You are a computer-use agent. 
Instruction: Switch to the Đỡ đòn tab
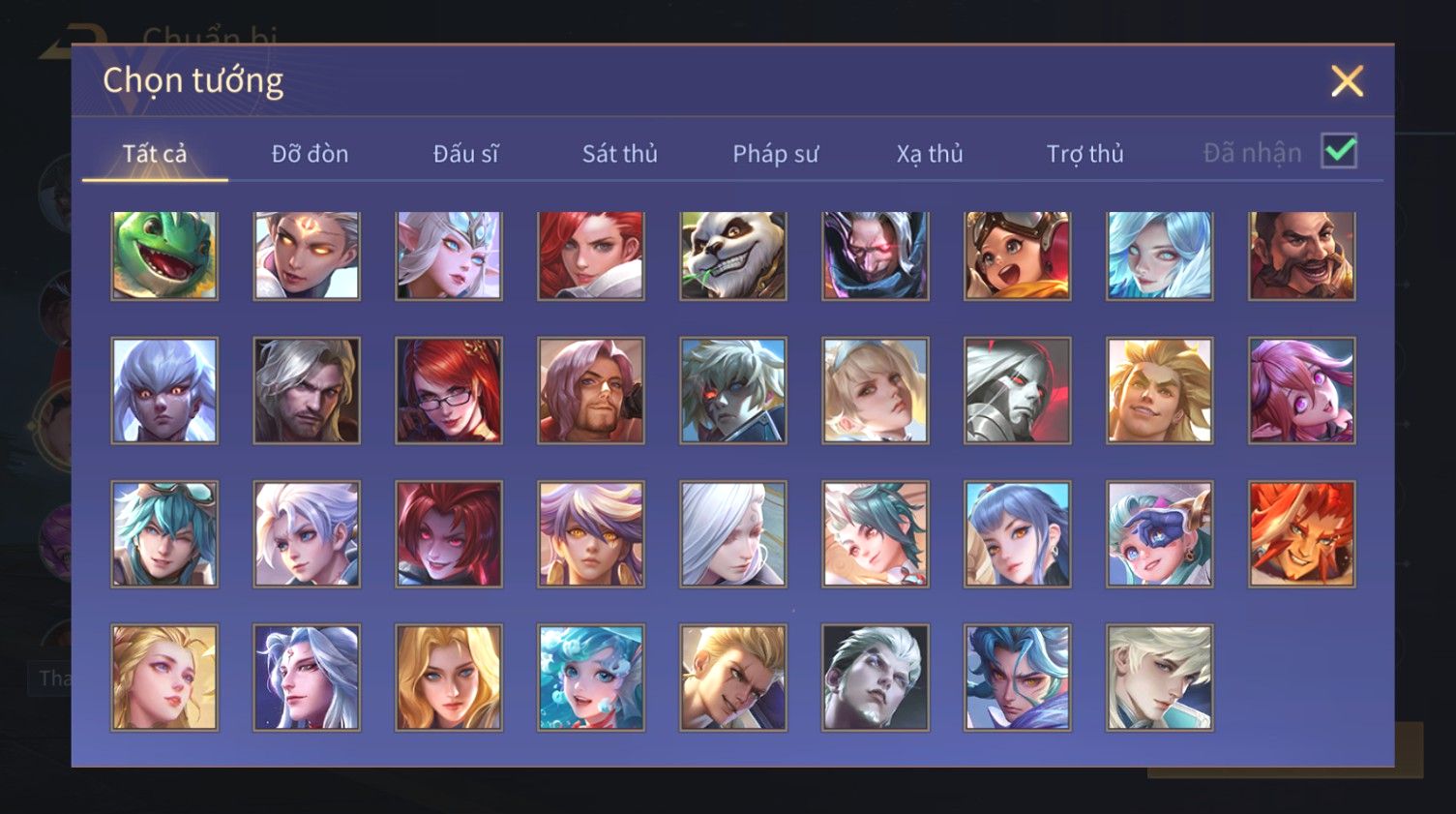click(310, 154)
